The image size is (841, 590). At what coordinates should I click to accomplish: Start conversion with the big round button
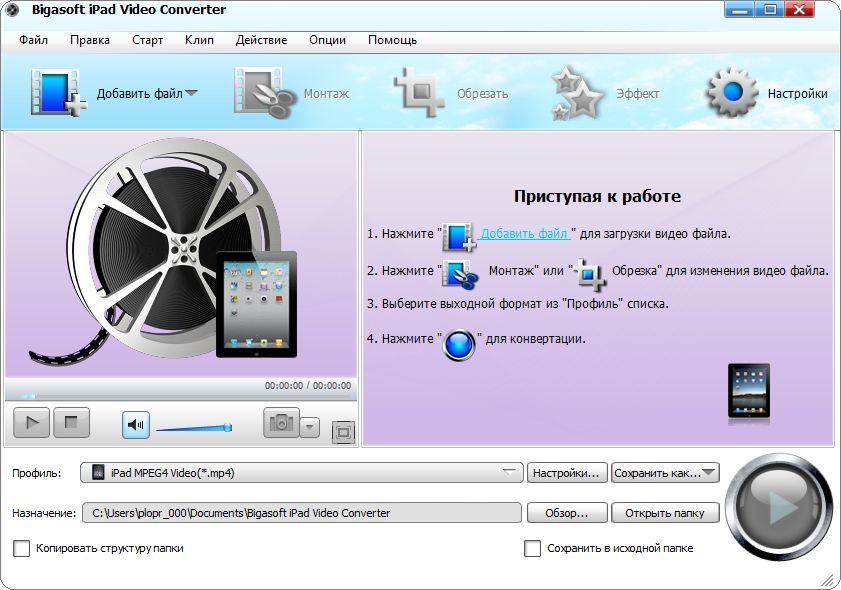point(779,512)
